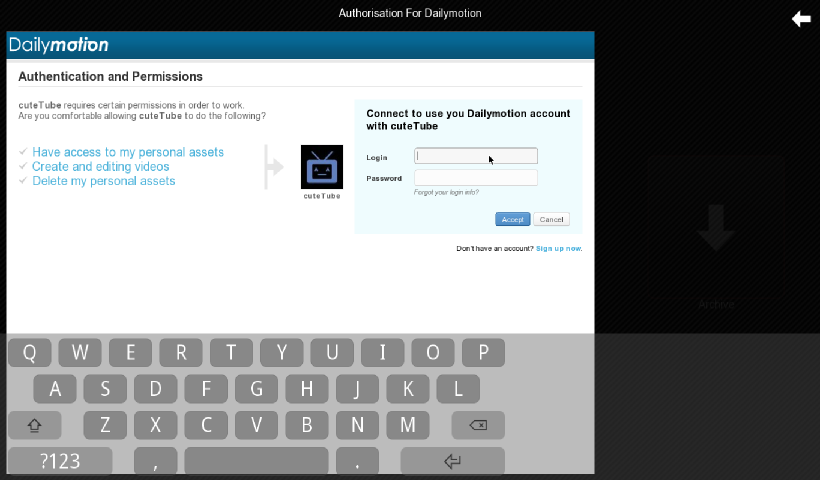The height and width of the screenshot is (480, 820).
Task: Click the dimmed Archive download arrow
Action: (x=716, y=230)
